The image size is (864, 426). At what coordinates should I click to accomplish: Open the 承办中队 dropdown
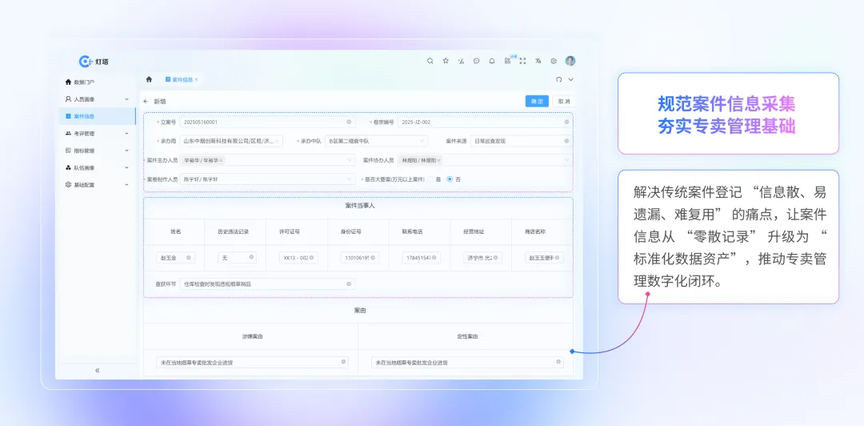(x=376, y=141)
